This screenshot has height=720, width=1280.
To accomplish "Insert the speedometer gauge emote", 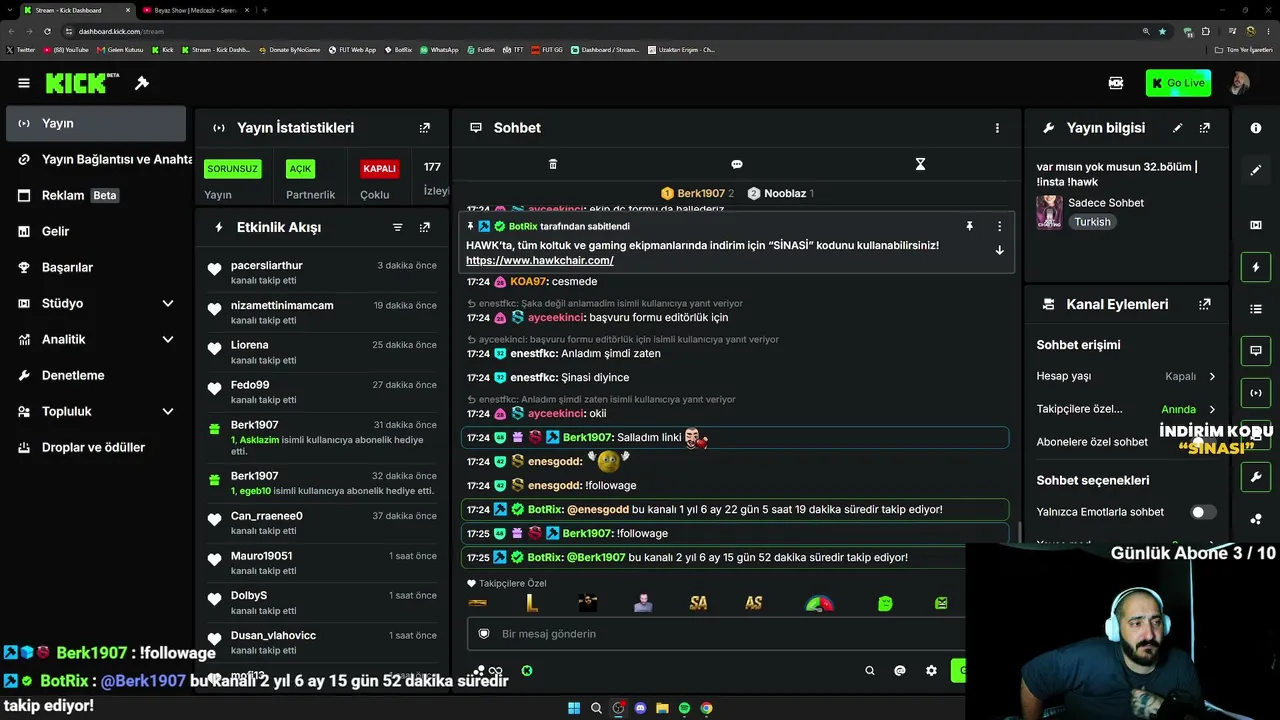I will 819,603.
